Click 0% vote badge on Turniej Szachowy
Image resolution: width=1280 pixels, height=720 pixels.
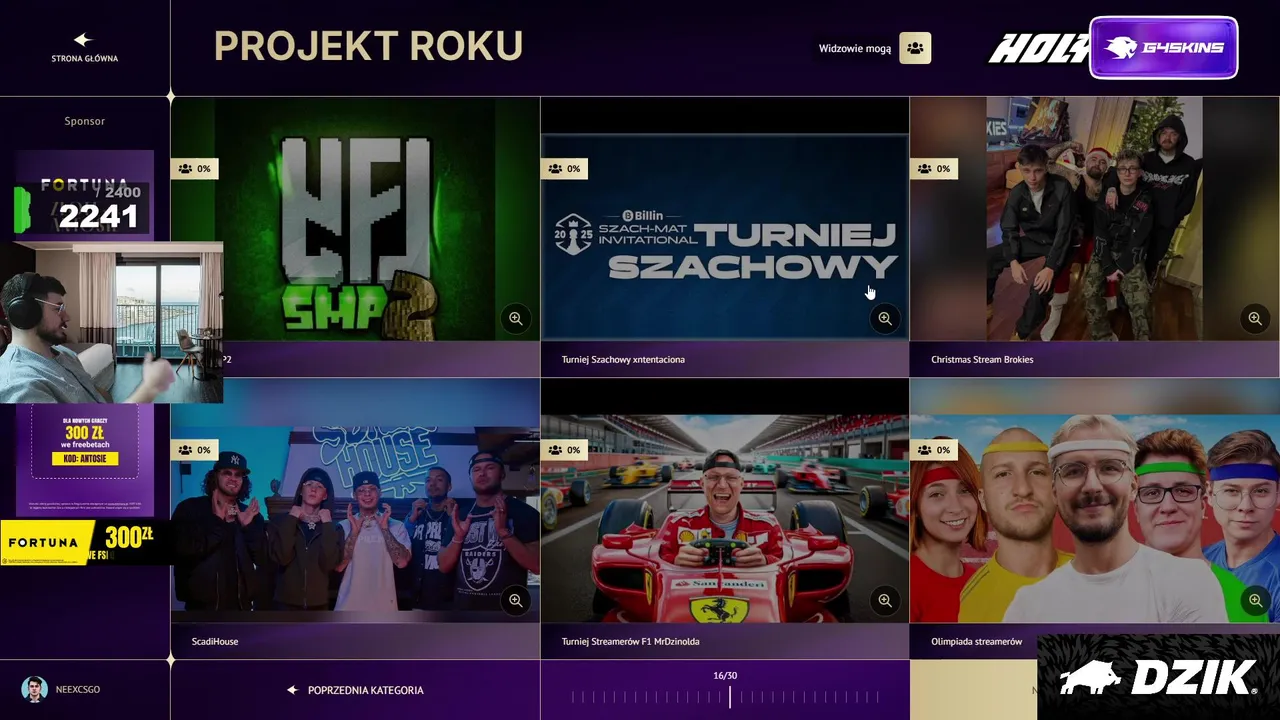[x=564, y=169]
